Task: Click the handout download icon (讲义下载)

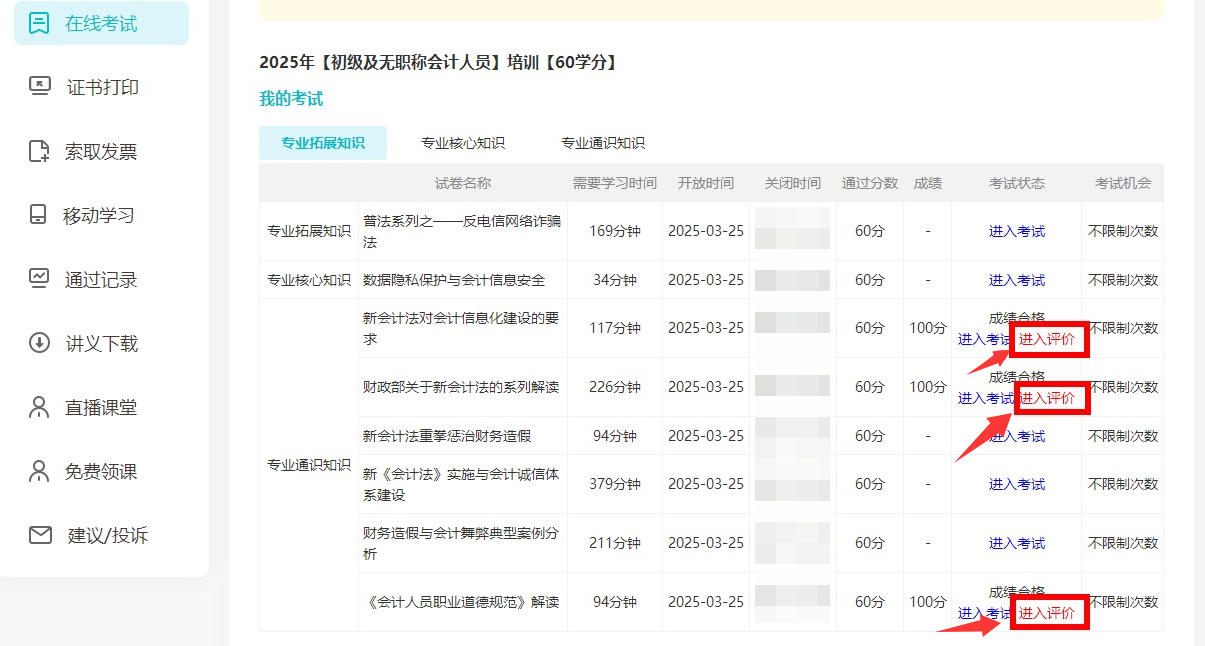Action: click(39, 343)
